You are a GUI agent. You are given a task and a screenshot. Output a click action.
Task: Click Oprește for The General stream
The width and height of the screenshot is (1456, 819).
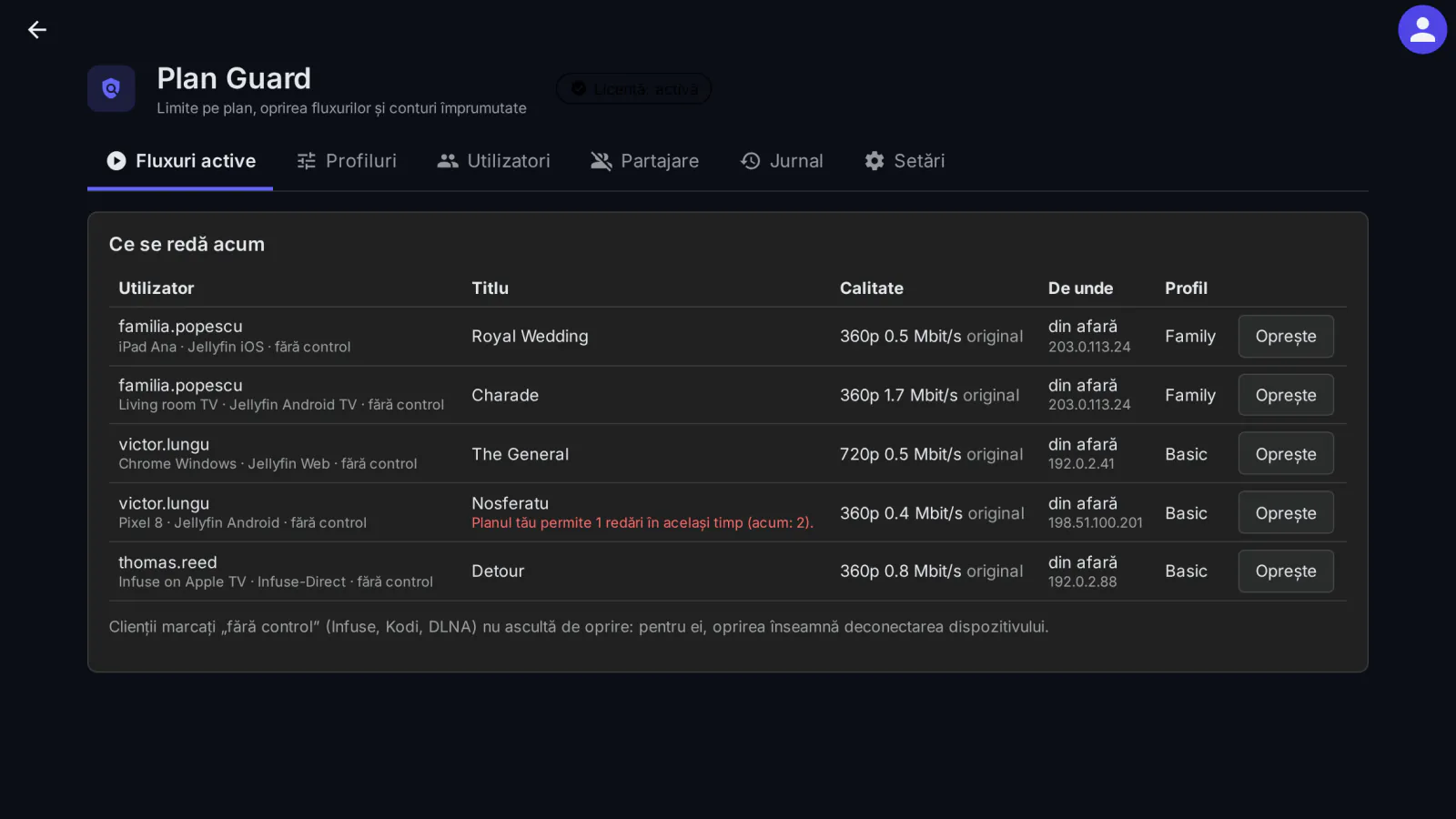coord(1286,454)
